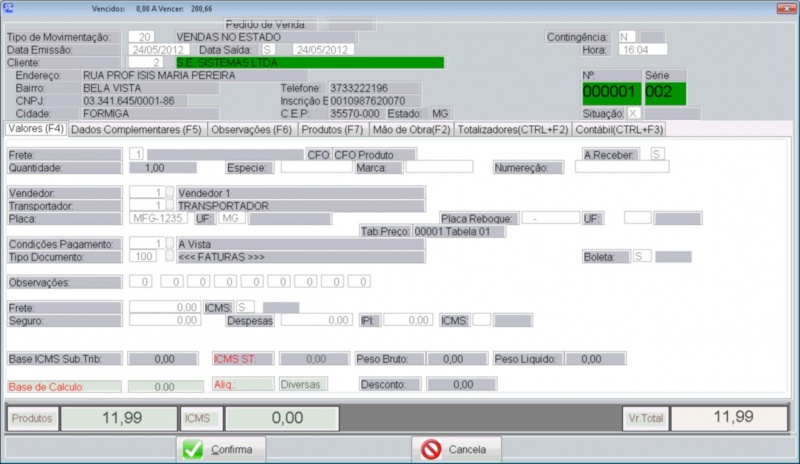Image resolution: width=800 pixels, height=464 pixels.
Task: Click the empty Especie input field
Action: click(316, 167)
